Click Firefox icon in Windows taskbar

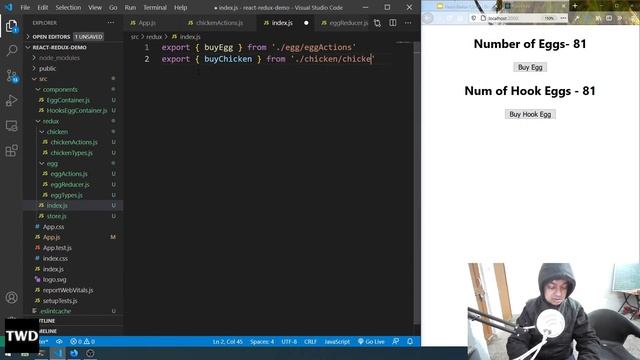[74, 353]
